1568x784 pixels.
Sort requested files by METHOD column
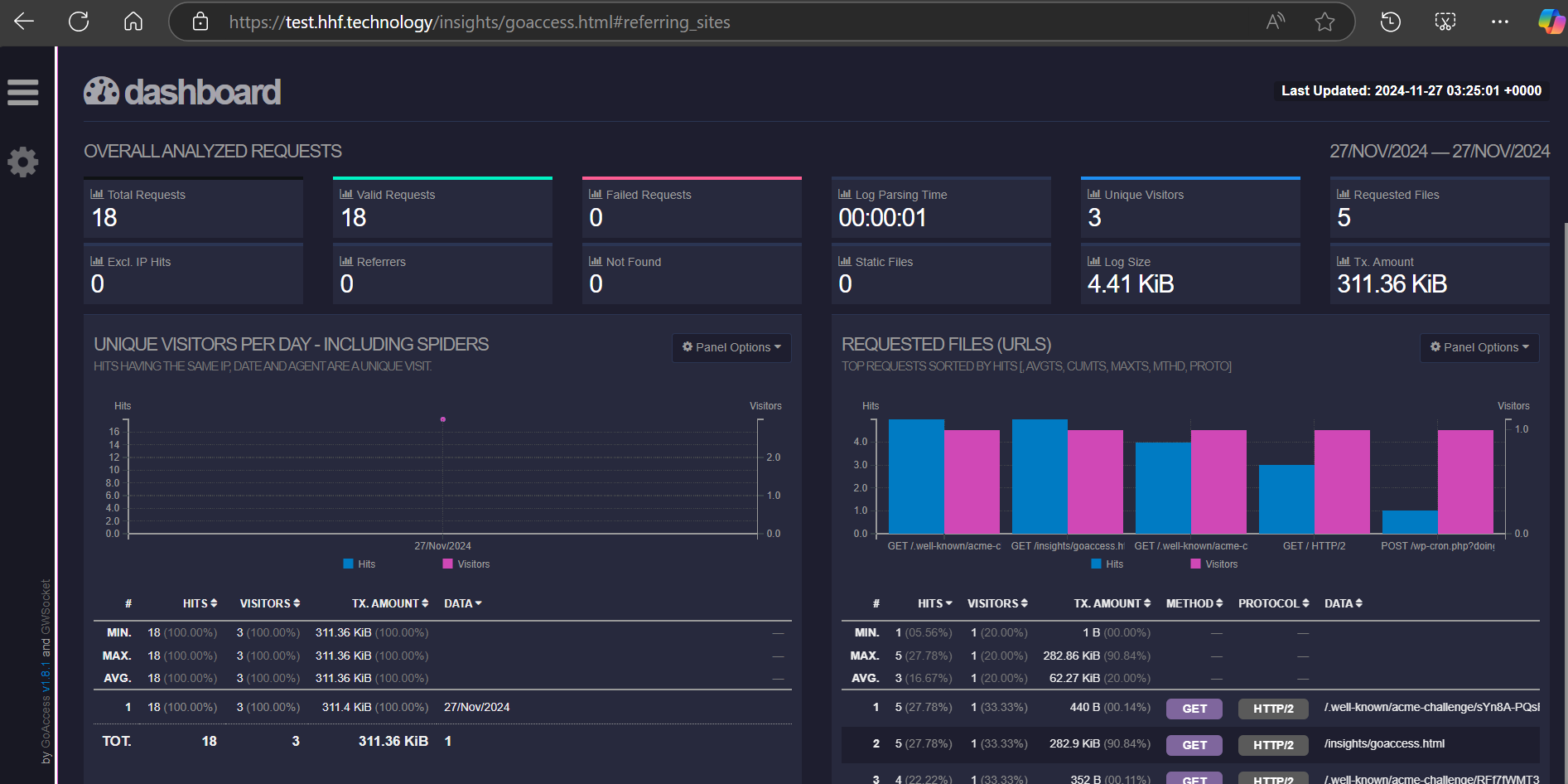pyautogui.click(x=1194, y=603)
